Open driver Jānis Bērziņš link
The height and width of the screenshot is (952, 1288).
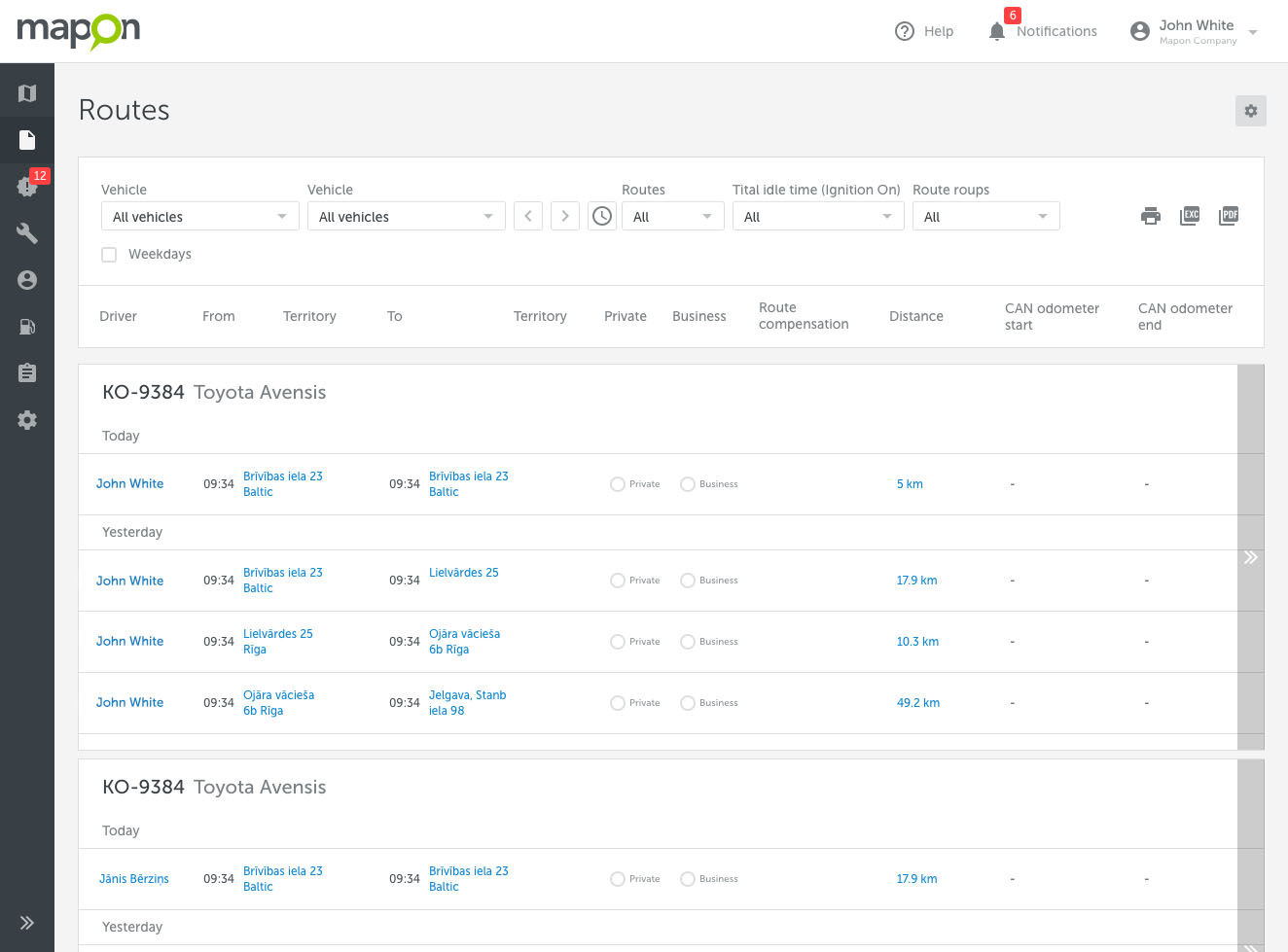coord(134,879)
